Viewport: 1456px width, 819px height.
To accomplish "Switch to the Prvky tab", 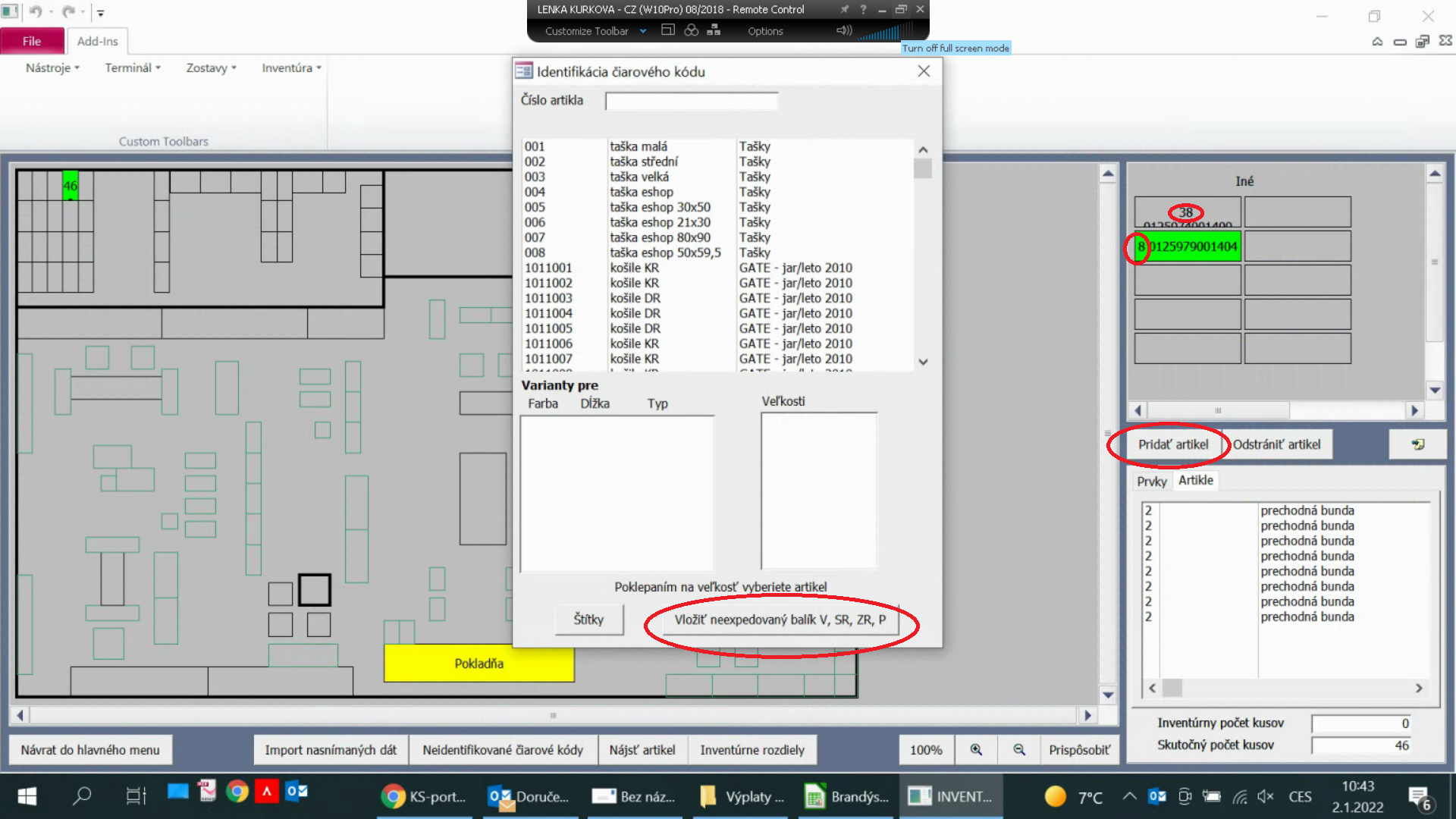I will pos(1151,482).
